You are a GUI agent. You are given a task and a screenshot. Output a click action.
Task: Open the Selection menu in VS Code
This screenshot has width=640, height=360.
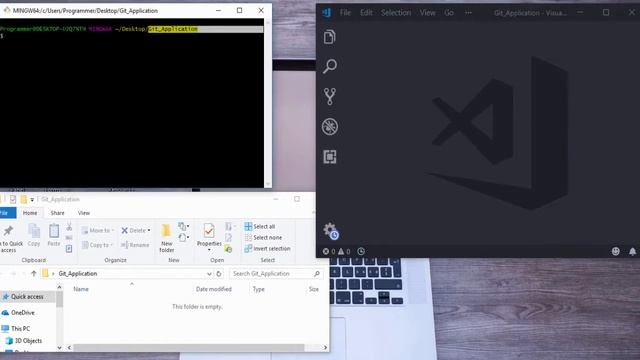(396, 13)
